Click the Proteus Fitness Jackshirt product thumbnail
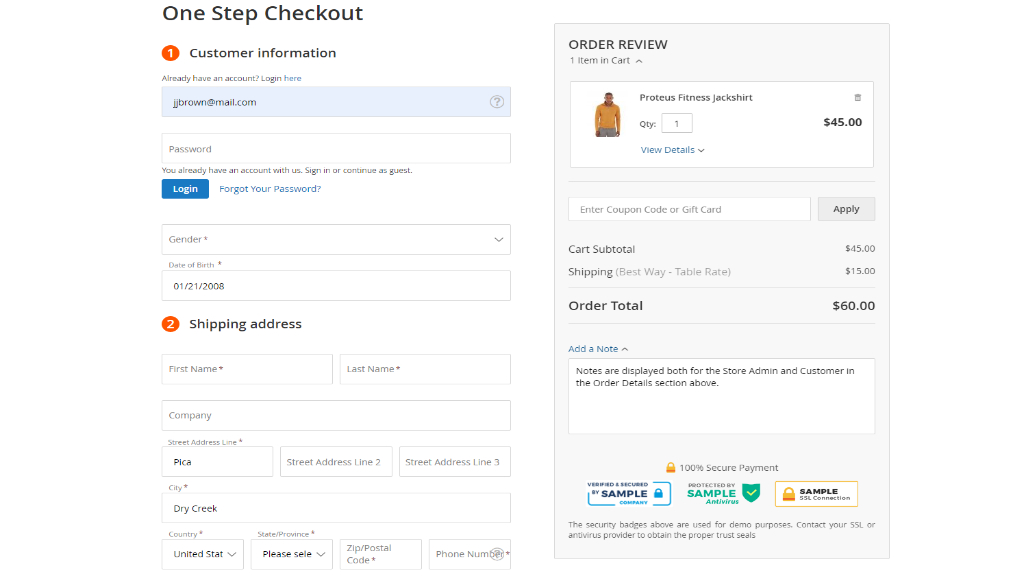Viewport: 1024px width, 576px height. [607, 115]
